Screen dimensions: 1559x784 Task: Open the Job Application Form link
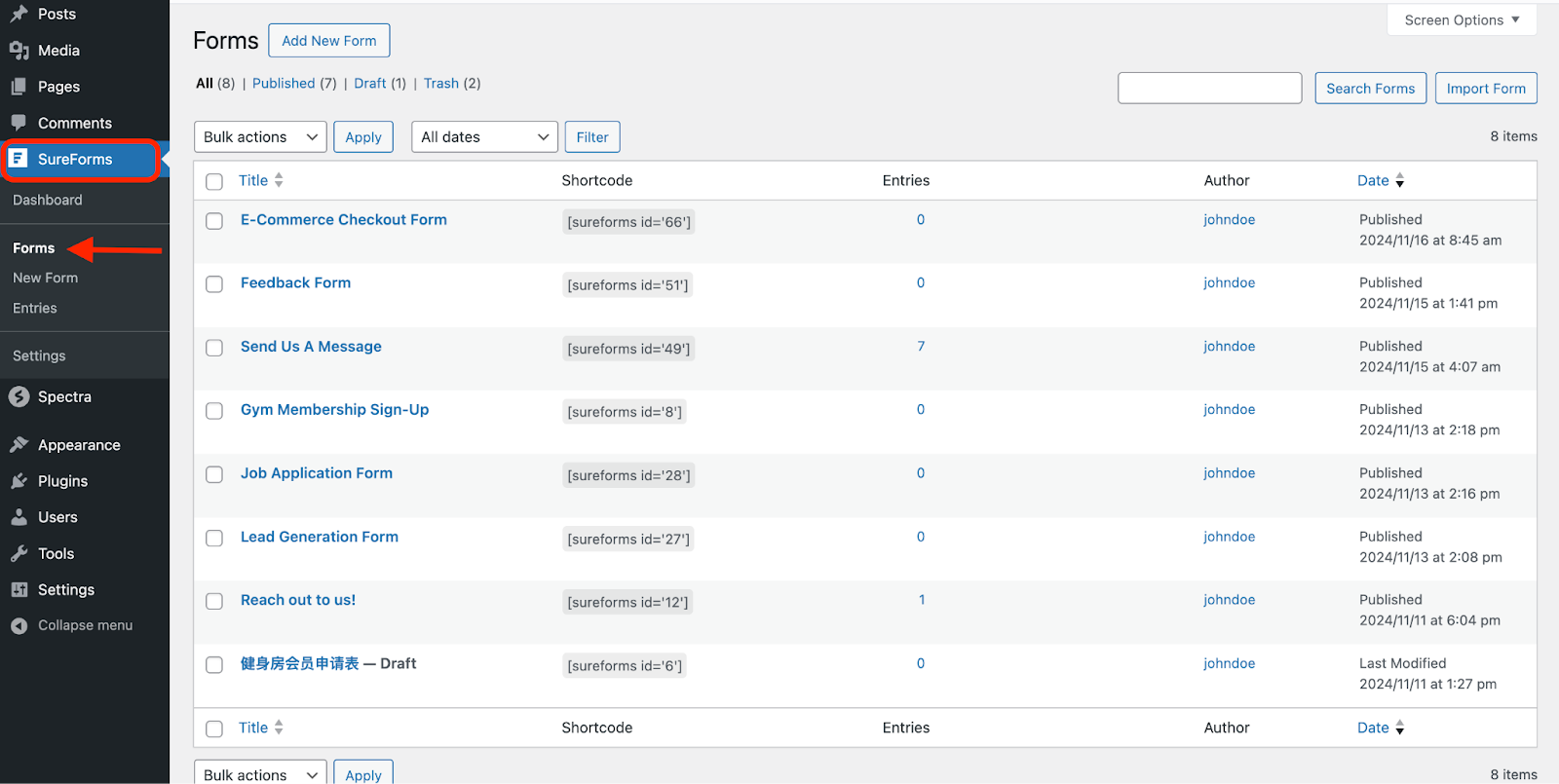[x=317, y=473]
